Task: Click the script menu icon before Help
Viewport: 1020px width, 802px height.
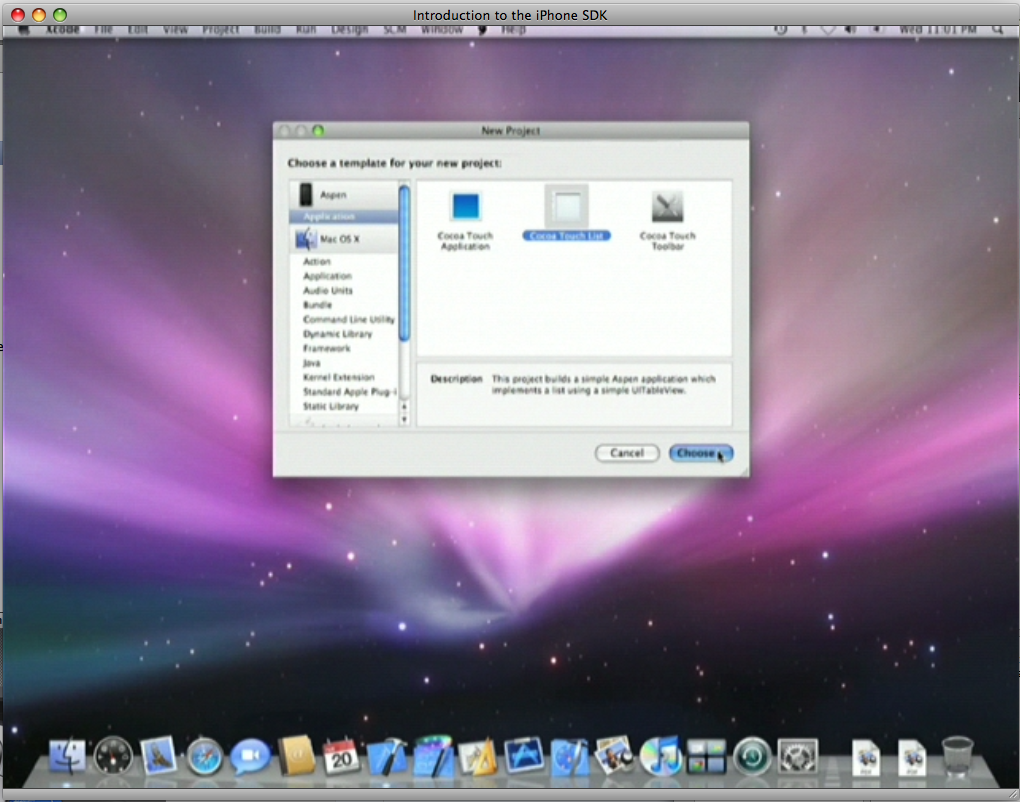Action: [x=483, y=30]
